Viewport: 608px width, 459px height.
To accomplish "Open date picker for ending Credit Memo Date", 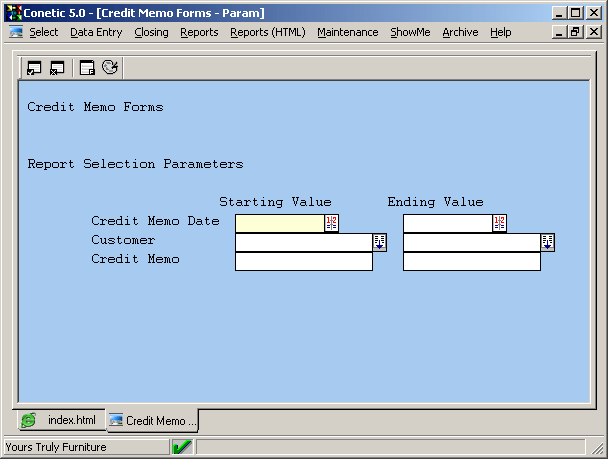I will click(x=500, y=223).
